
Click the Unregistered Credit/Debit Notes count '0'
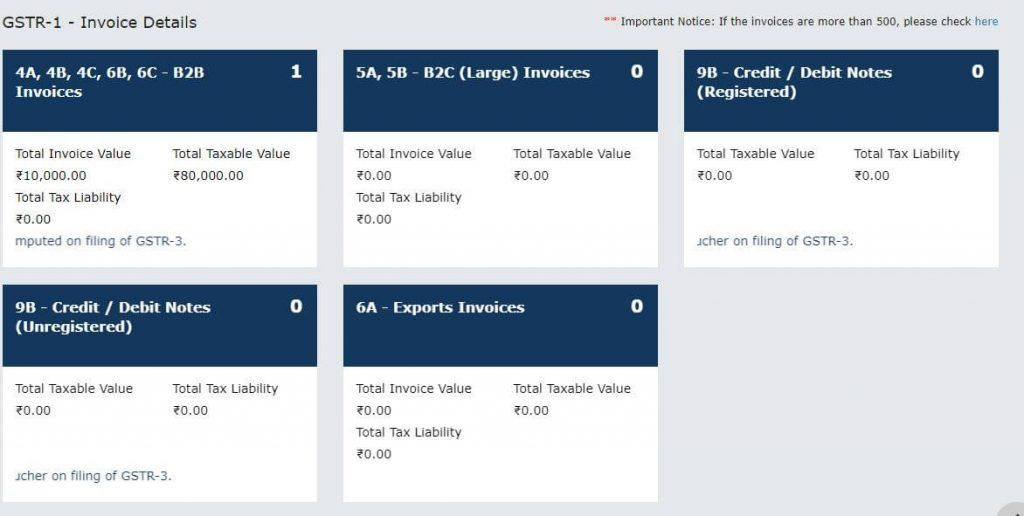point(296,307)
